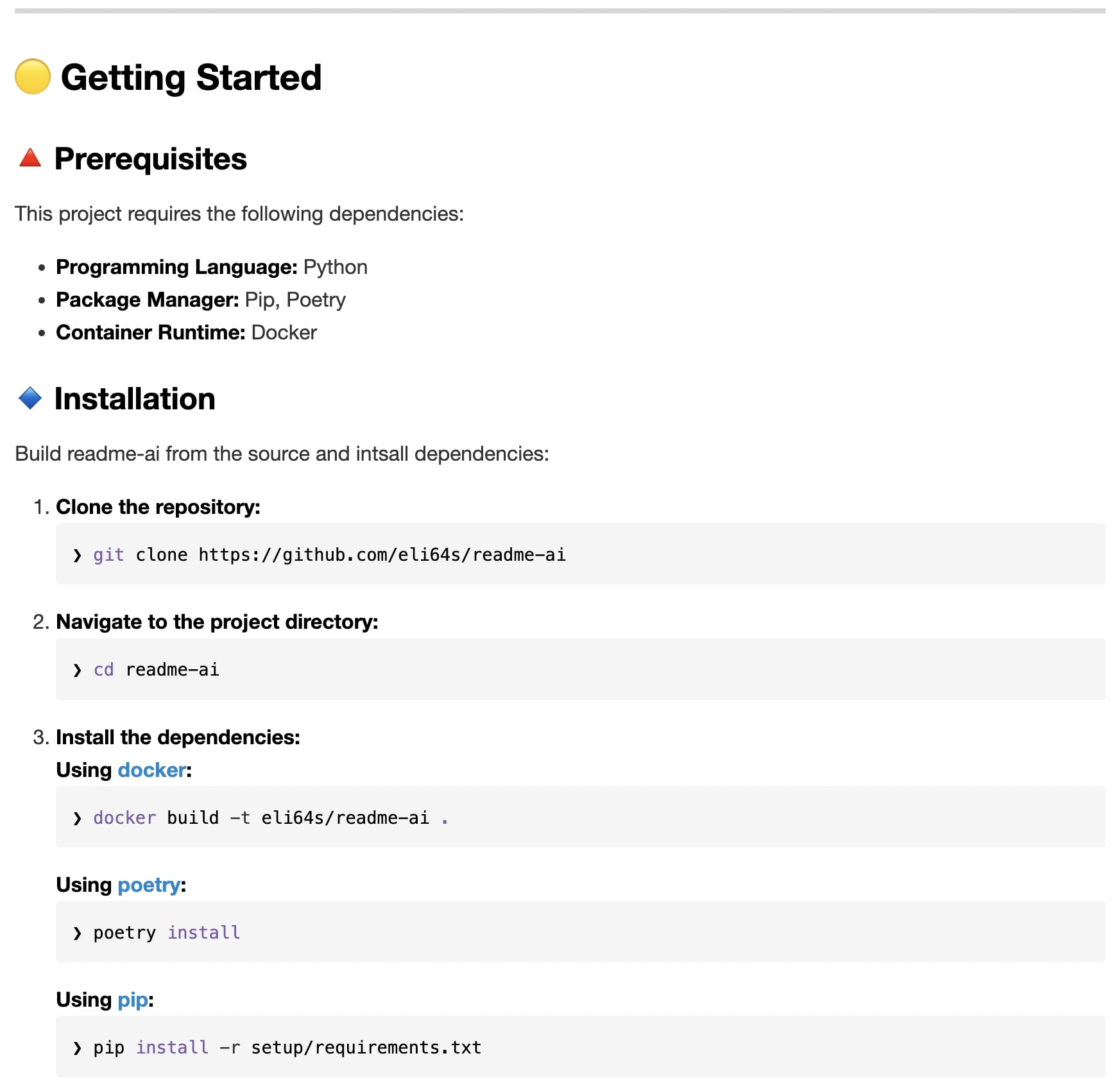Click eli64s/readme-ai in the docker build command
Screen dimensions: 1119x1092
(345, 818)
